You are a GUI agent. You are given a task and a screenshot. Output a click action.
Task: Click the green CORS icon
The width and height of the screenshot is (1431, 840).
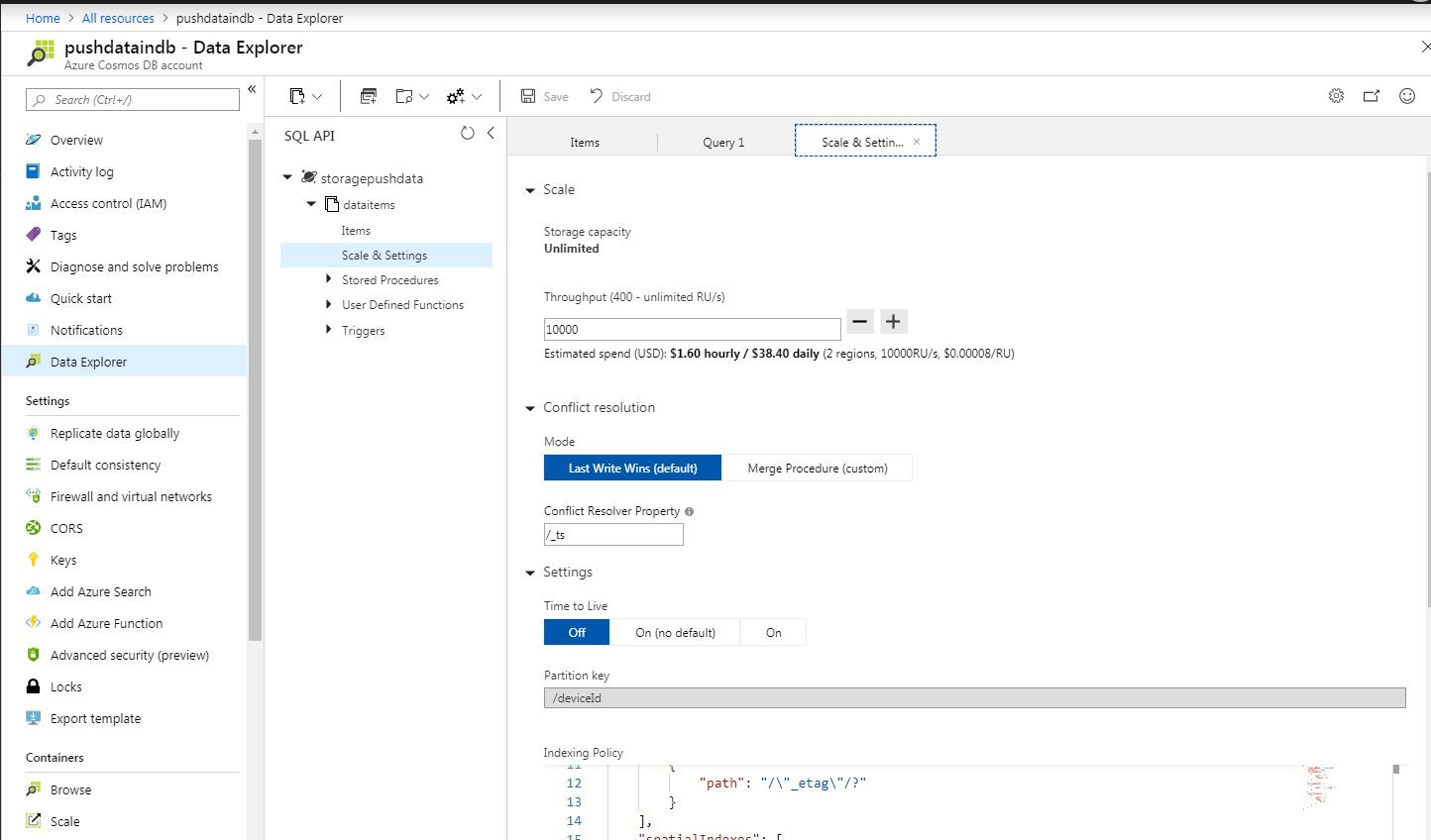click(x=34, y=528)
